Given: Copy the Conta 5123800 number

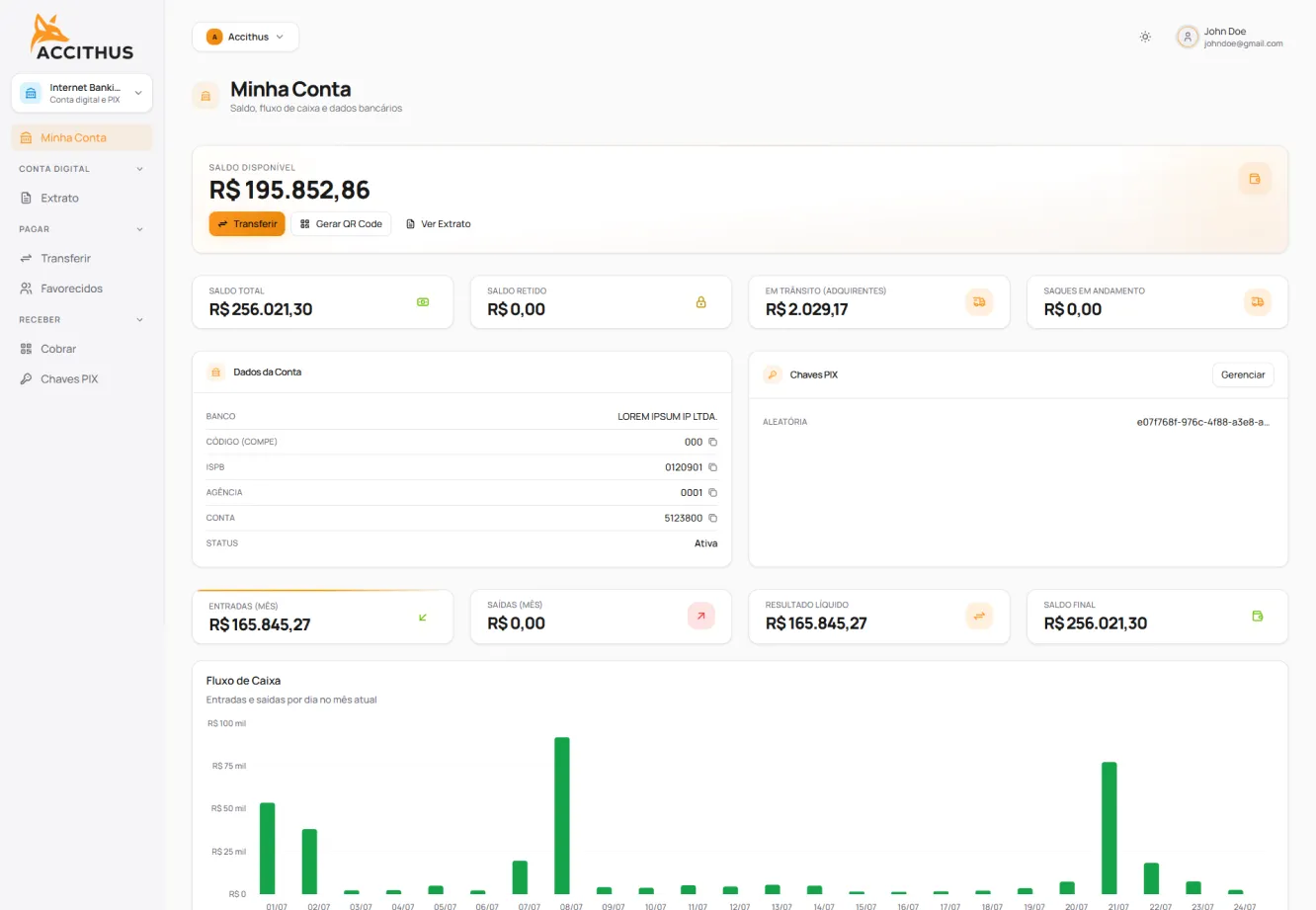Looking at the screenshot, I should (x=712, y=518).
